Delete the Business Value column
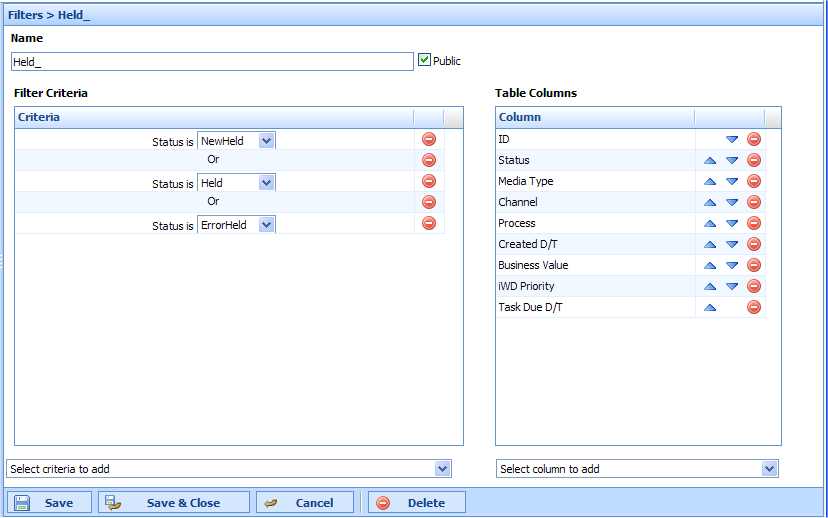This screenshot has height=518, width=828. click(754, 265)
